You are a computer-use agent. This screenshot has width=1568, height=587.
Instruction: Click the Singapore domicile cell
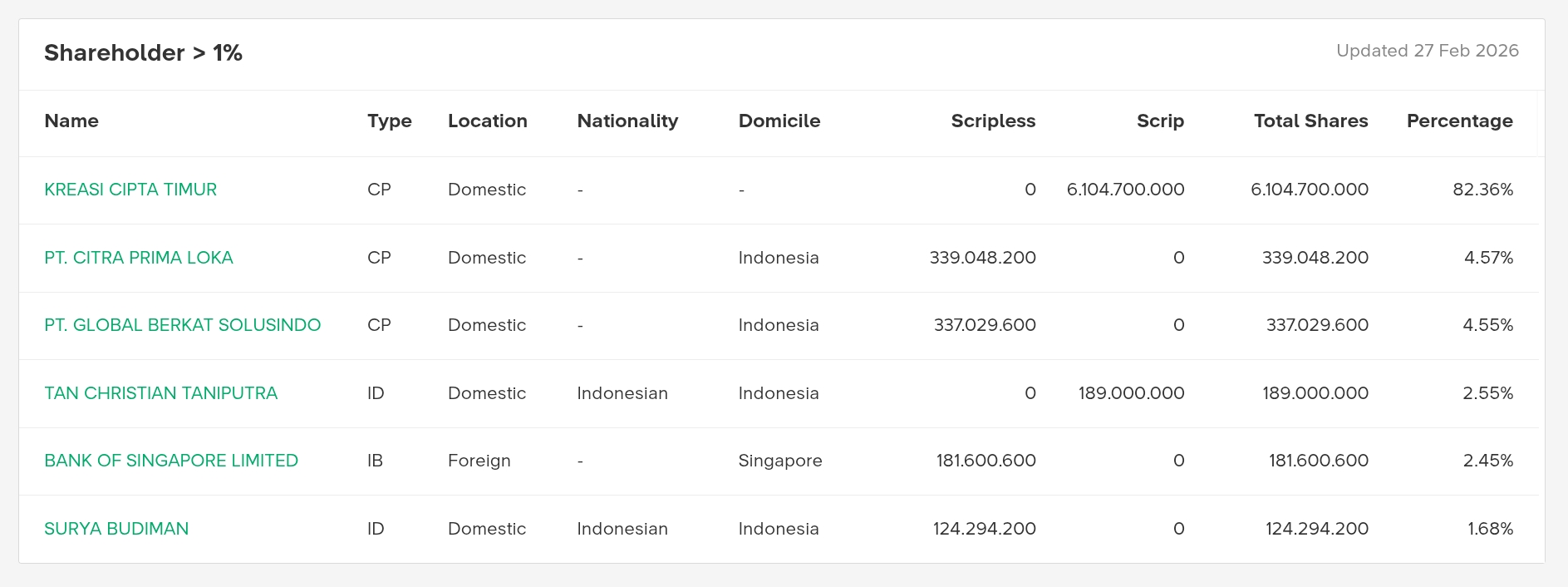point(780,461)
